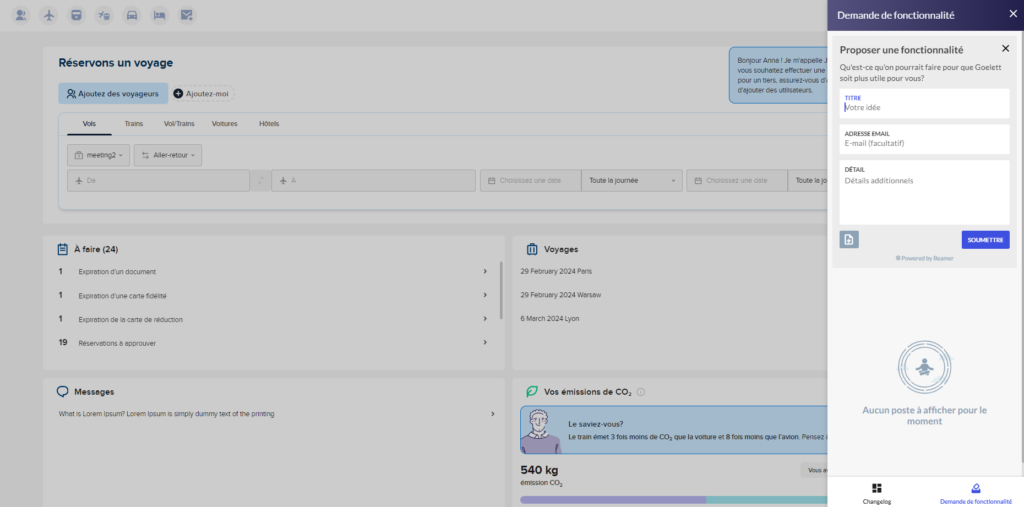Expand the Aller-retour trip type dropdown
This screenshot has height=507, width=1024.
168,155
